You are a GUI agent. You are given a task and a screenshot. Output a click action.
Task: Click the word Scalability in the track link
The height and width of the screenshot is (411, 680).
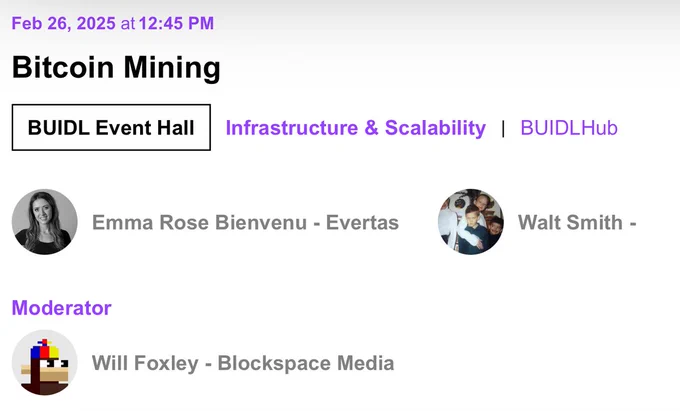[435, 128]
